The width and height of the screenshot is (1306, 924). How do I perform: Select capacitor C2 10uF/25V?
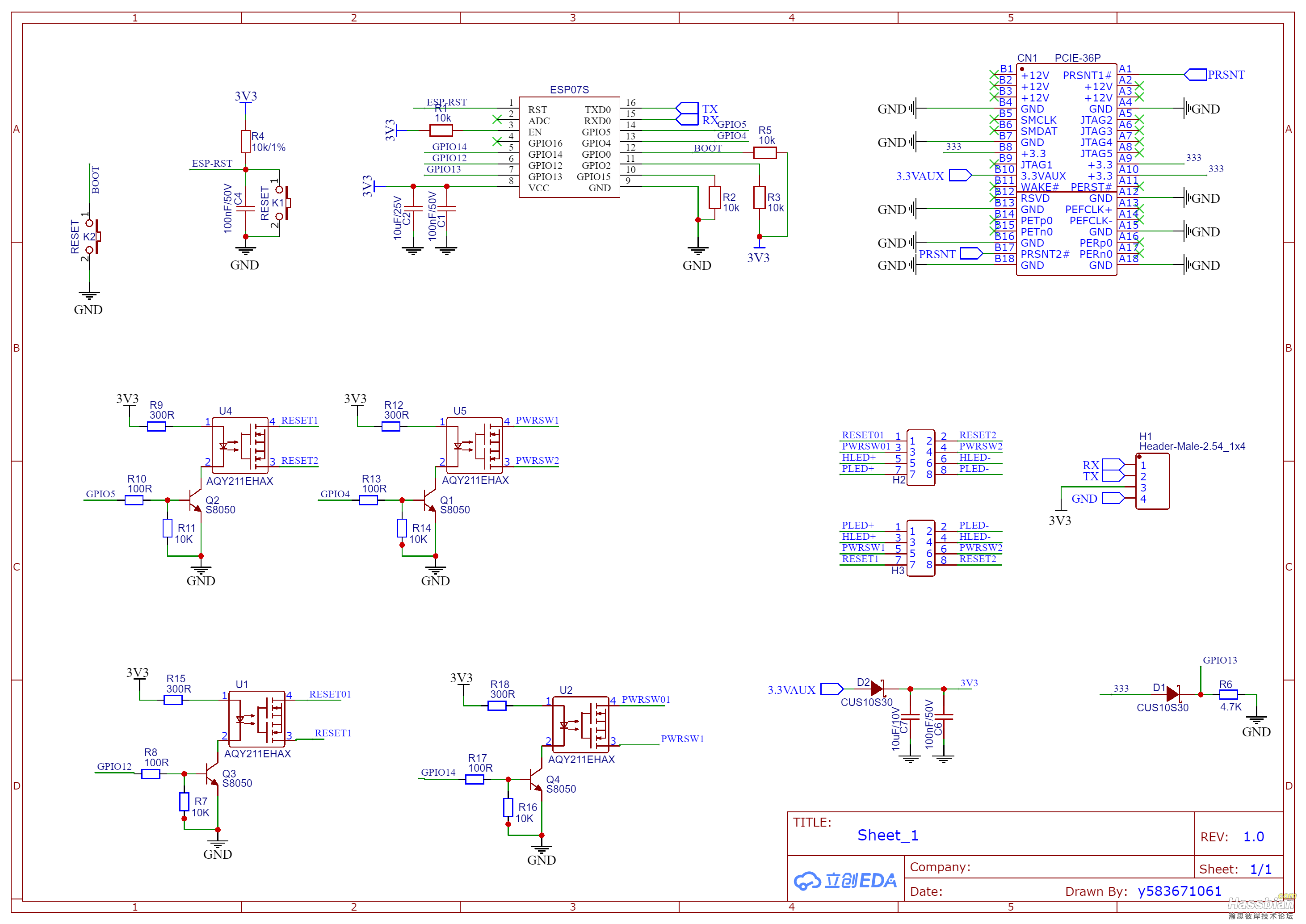coord(413,209)
